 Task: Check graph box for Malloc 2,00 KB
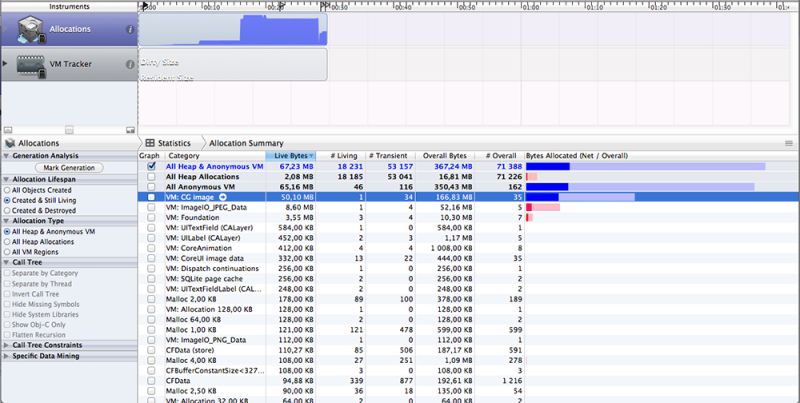click(151, 299)
